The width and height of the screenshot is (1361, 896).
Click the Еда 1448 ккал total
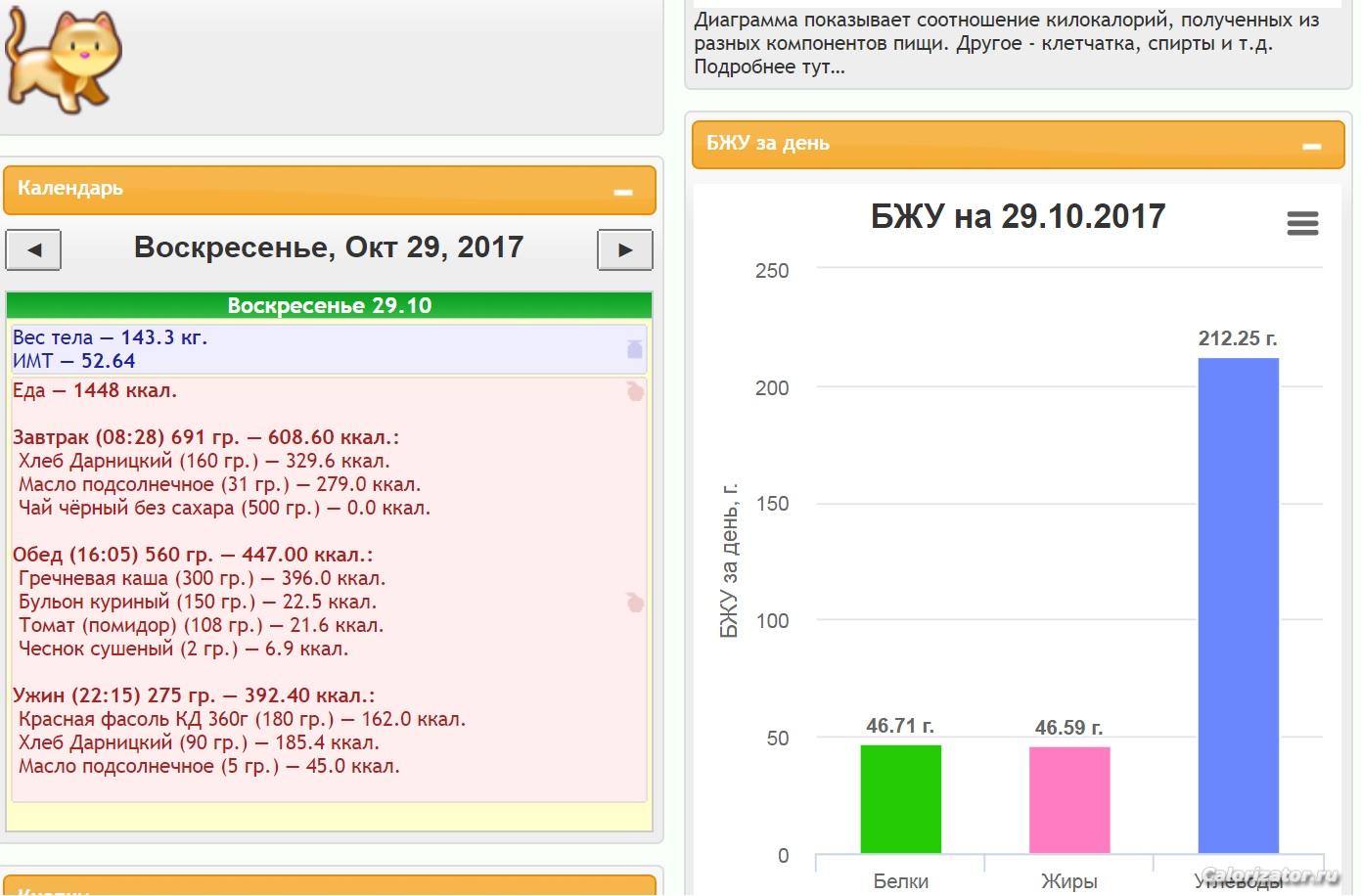click(95, 390)
